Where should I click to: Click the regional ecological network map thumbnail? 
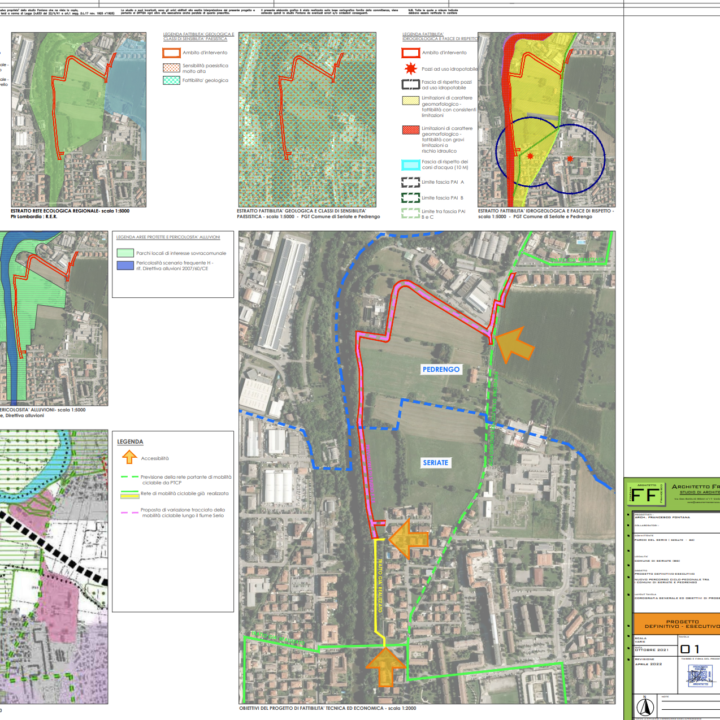click(x=79, y=119)
